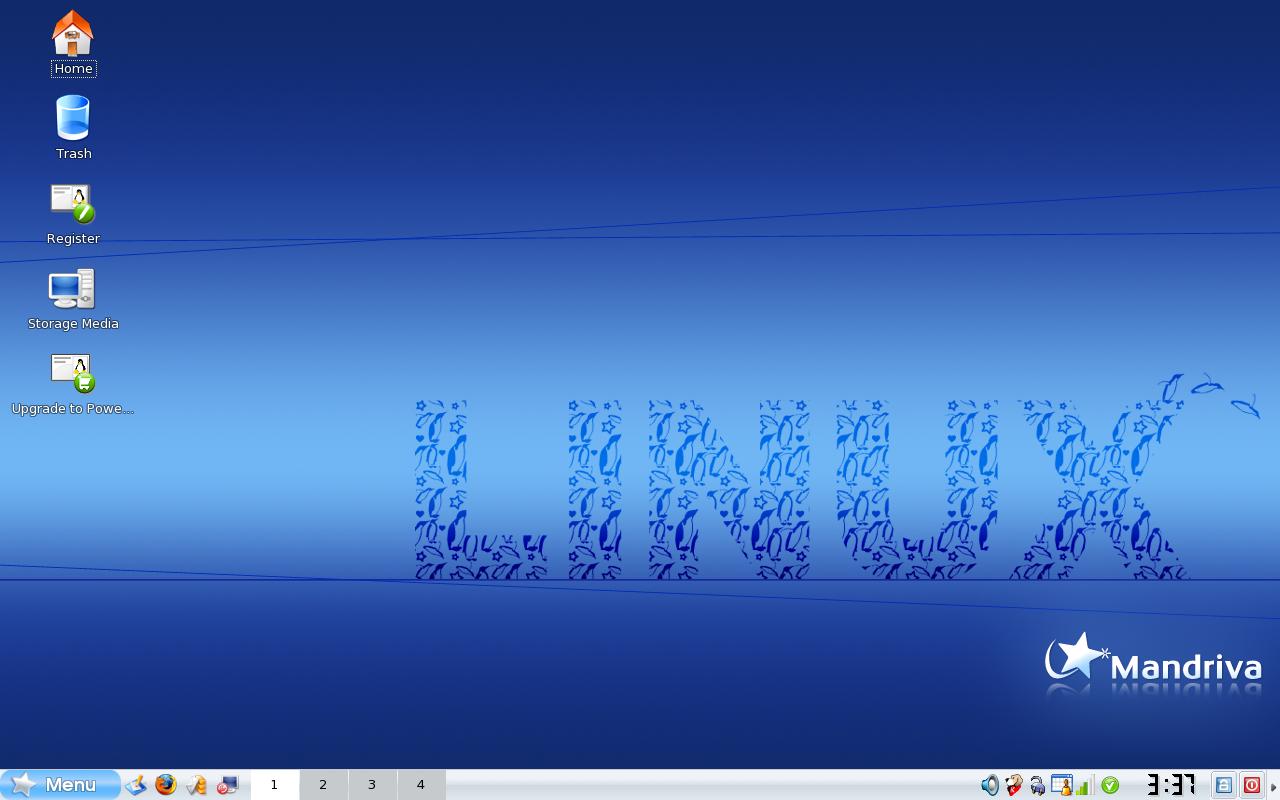Select the Upgrade to Powerpack icon
Image resolution: width=1280 pixels, height=800 pixels.
73,384
